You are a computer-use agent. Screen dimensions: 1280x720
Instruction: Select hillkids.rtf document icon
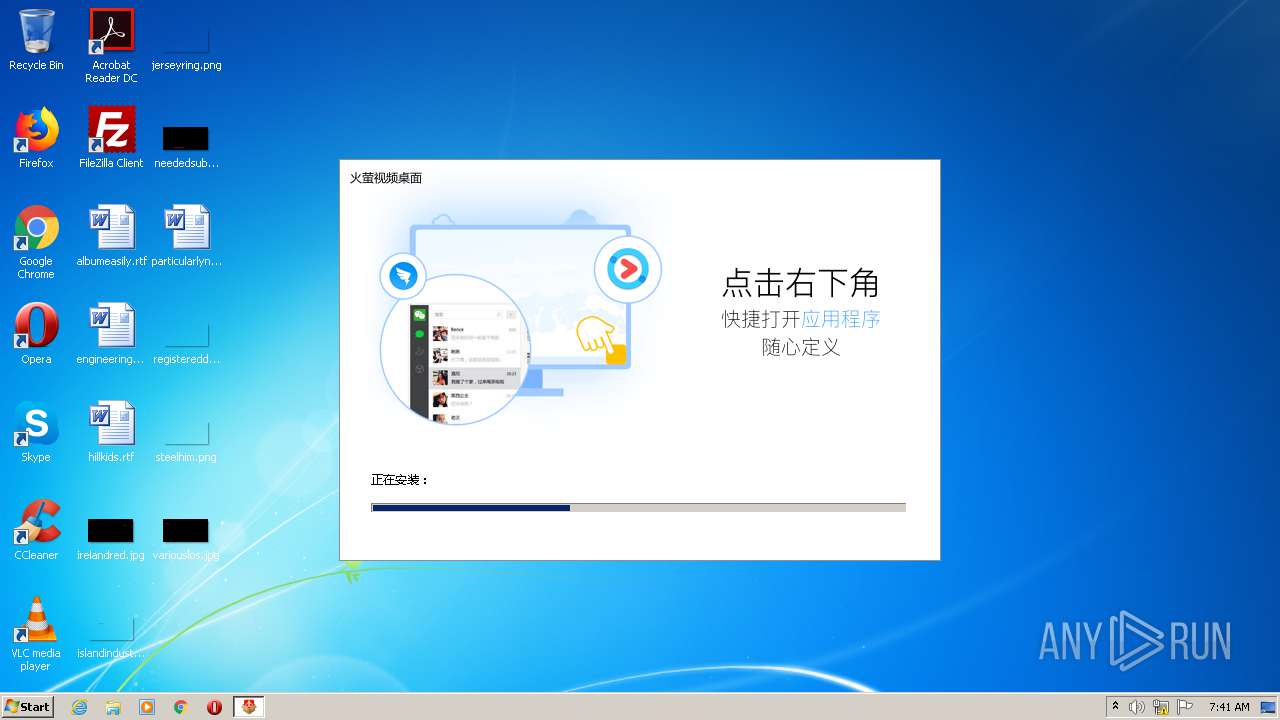click(x=111, y=432)
